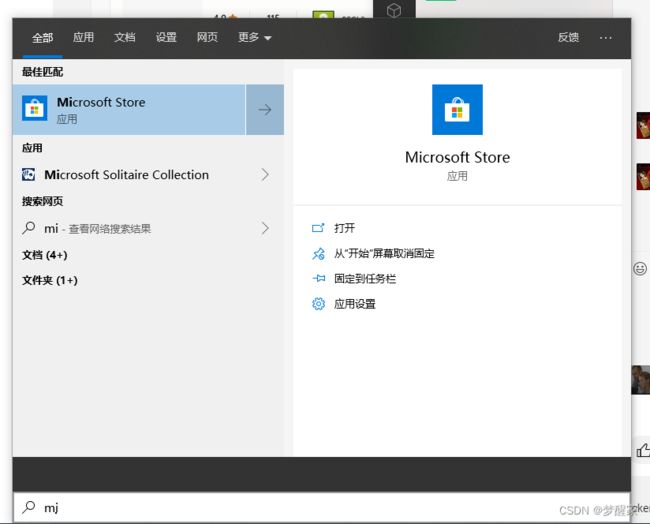650x524 pixels.
Task: Click the smiley emoji icon in background window
Action: [640, 269]
